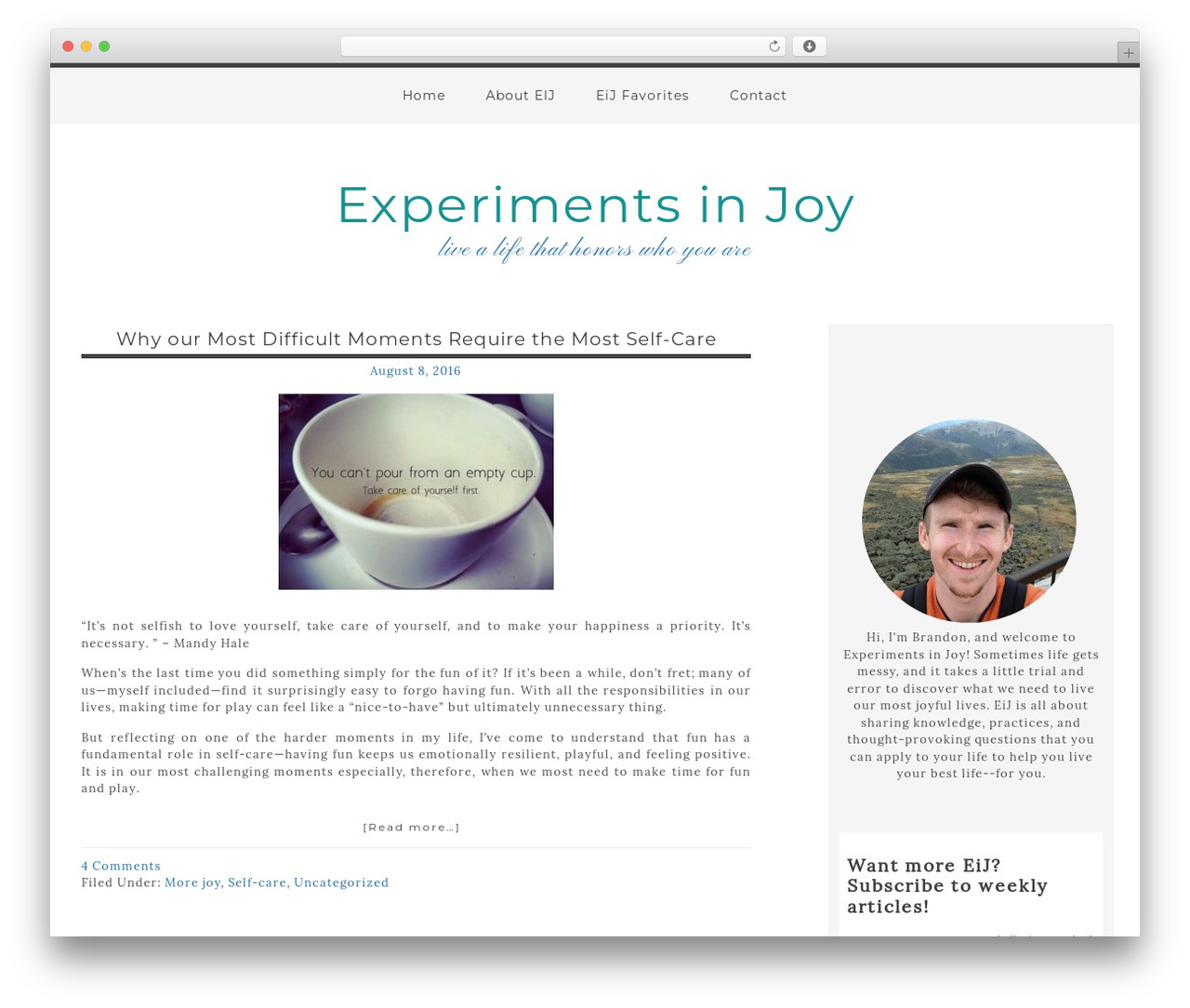Click the Mandy Hale quote paragraph
The image size is (1190, 1008).
[416, 635]
